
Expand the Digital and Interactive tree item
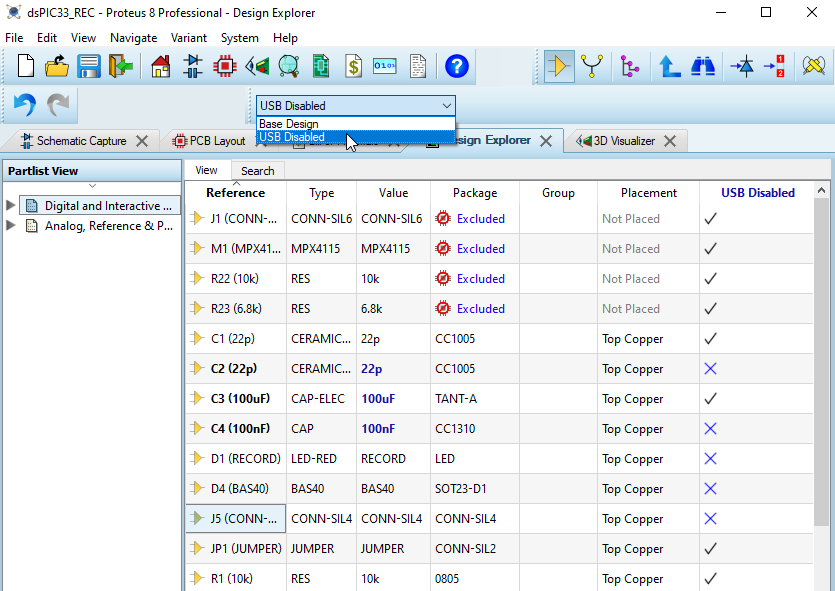(x=11, y=205)
